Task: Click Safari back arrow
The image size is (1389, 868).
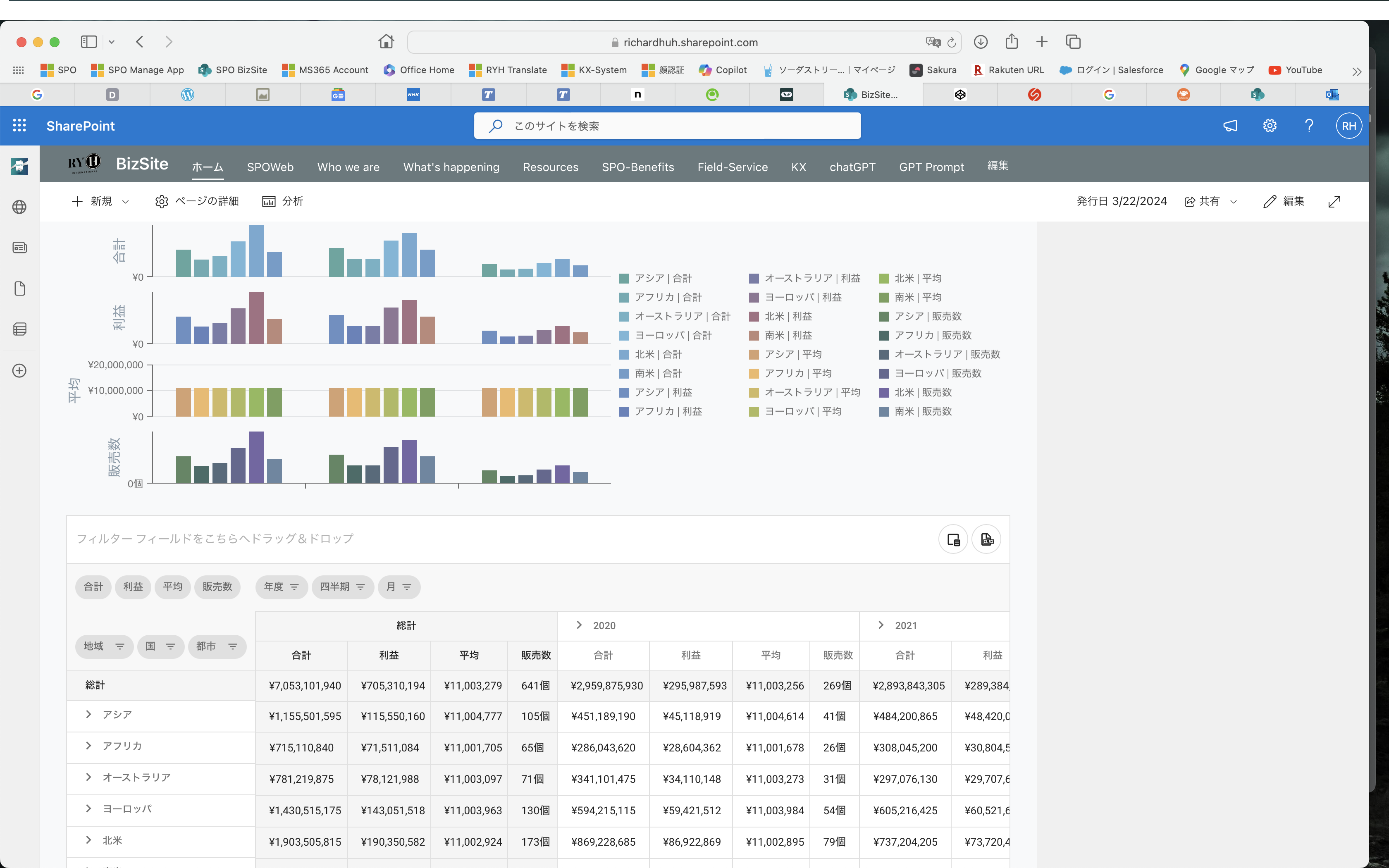Action: (139, 41)
